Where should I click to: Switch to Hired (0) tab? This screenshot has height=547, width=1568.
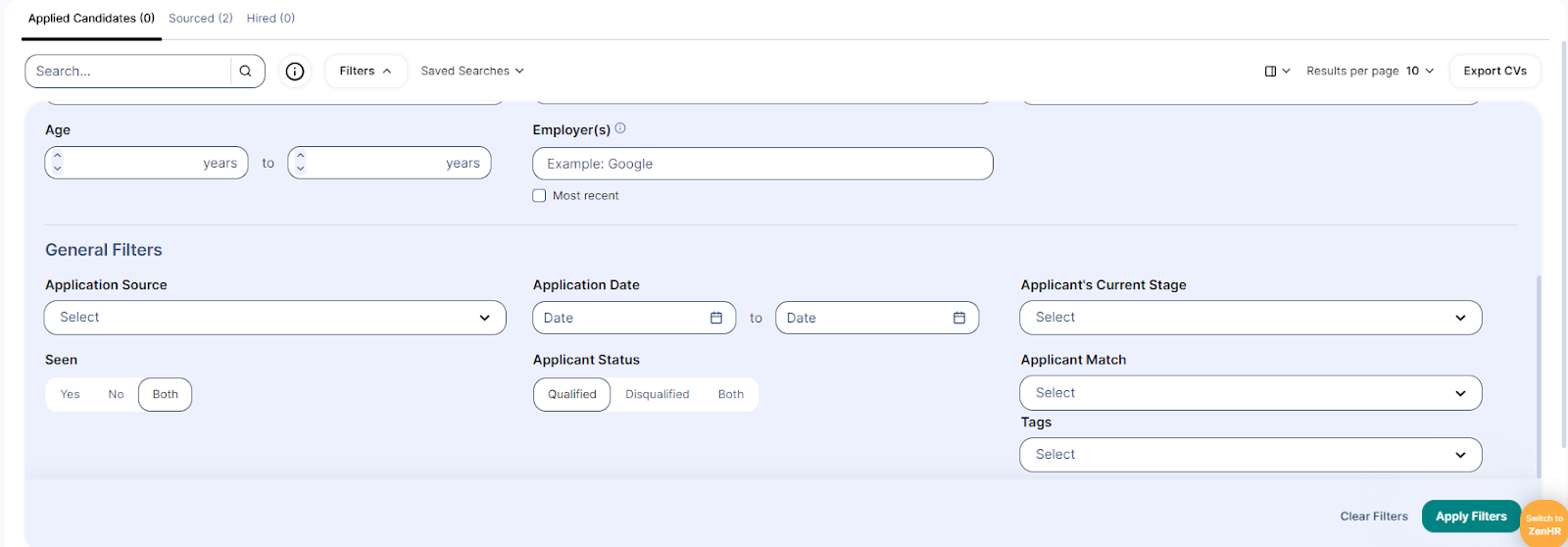click(270, 19)
